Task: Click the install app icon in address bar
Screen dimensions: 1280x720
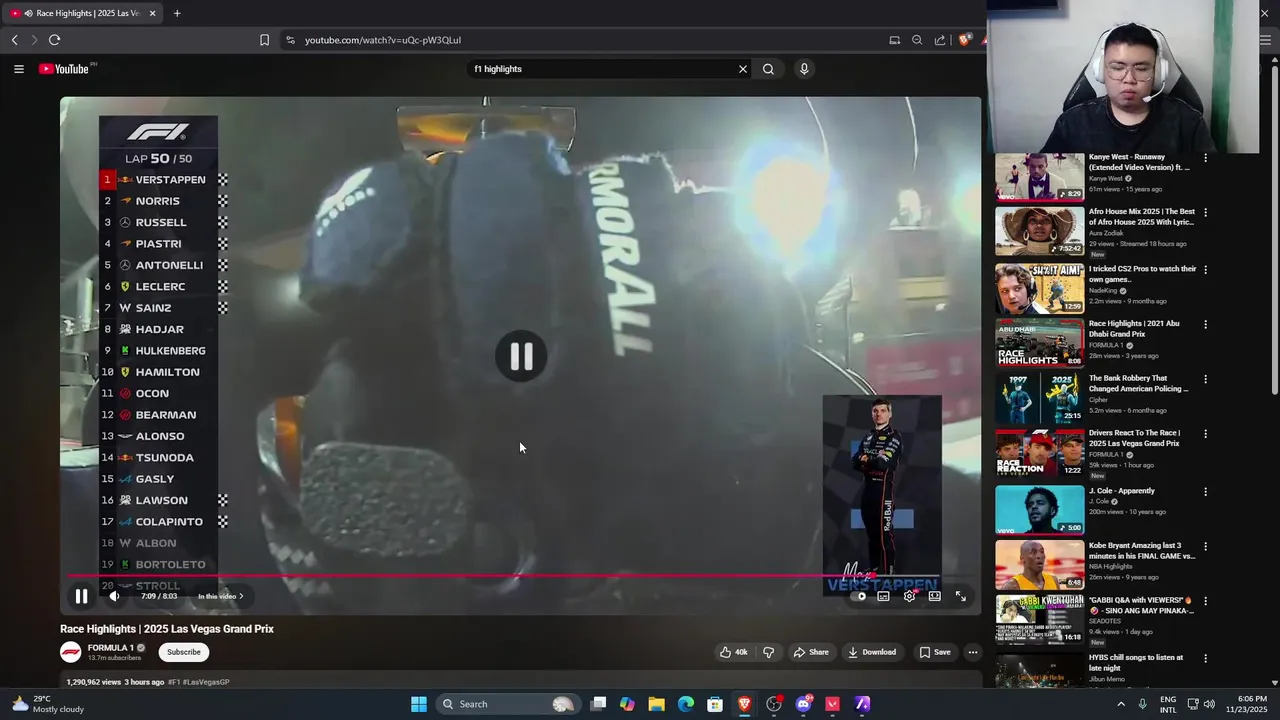Action: [895, 40]
